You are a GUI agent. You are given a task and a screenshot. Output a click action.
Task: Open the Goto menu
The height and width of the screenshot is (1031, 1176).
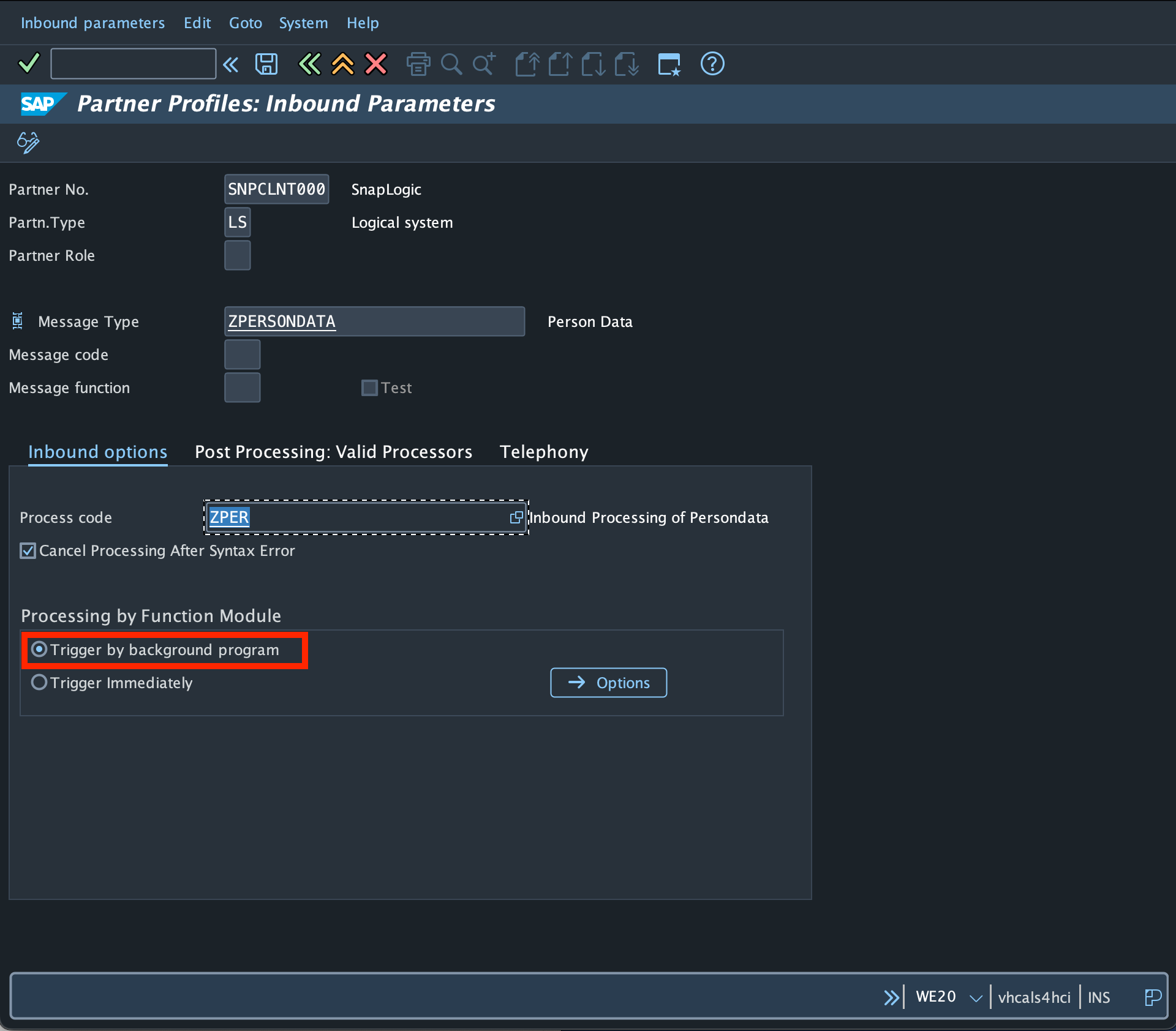[x=245, y=23]
